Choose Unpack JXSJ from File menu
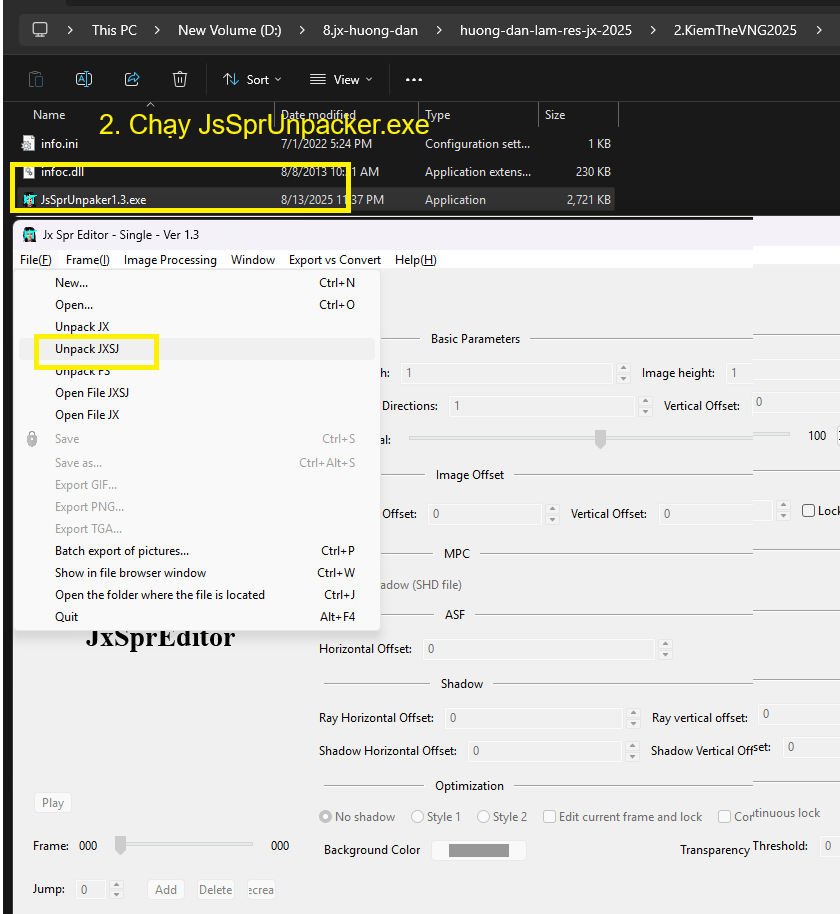 87,349
